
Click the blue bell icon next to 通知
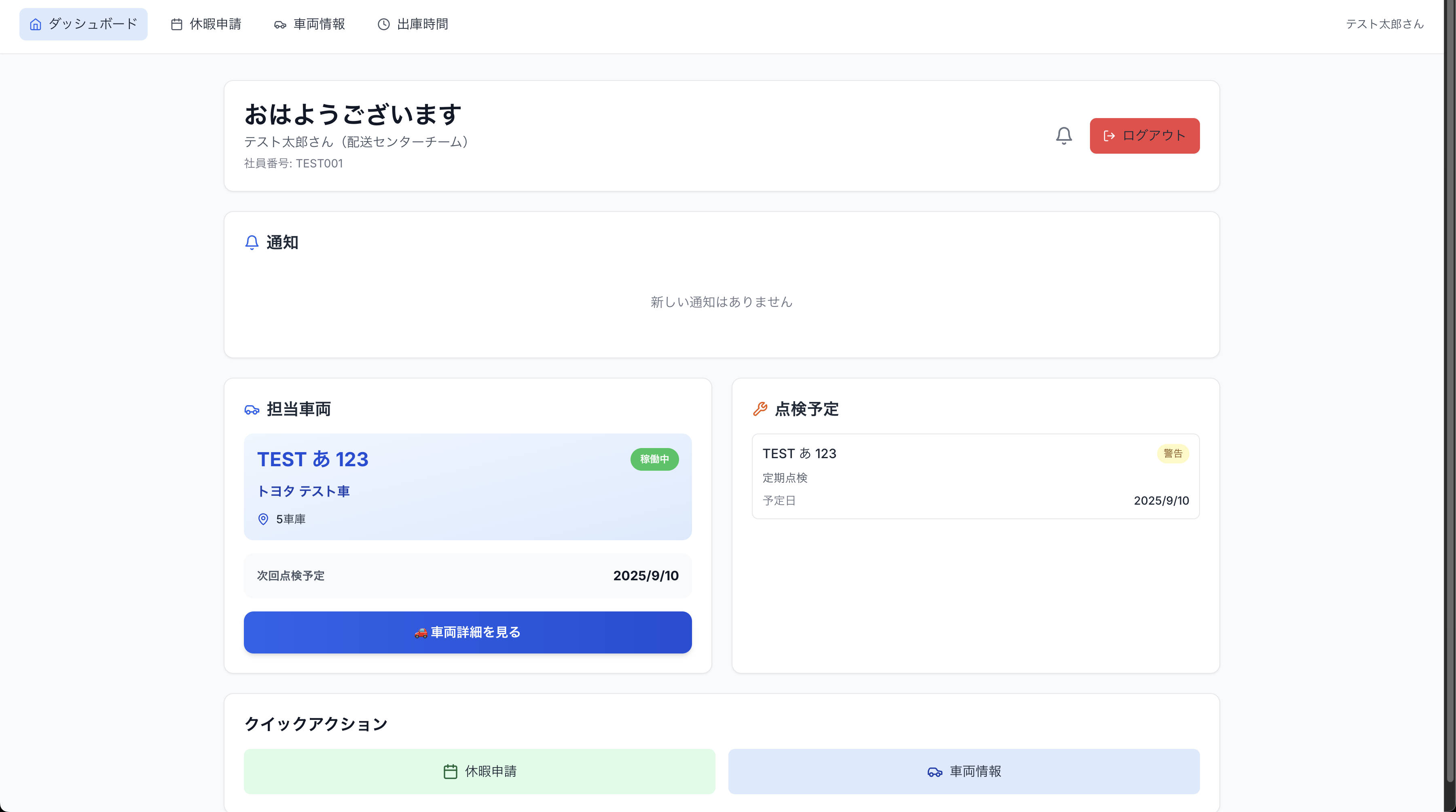point(252,242)
